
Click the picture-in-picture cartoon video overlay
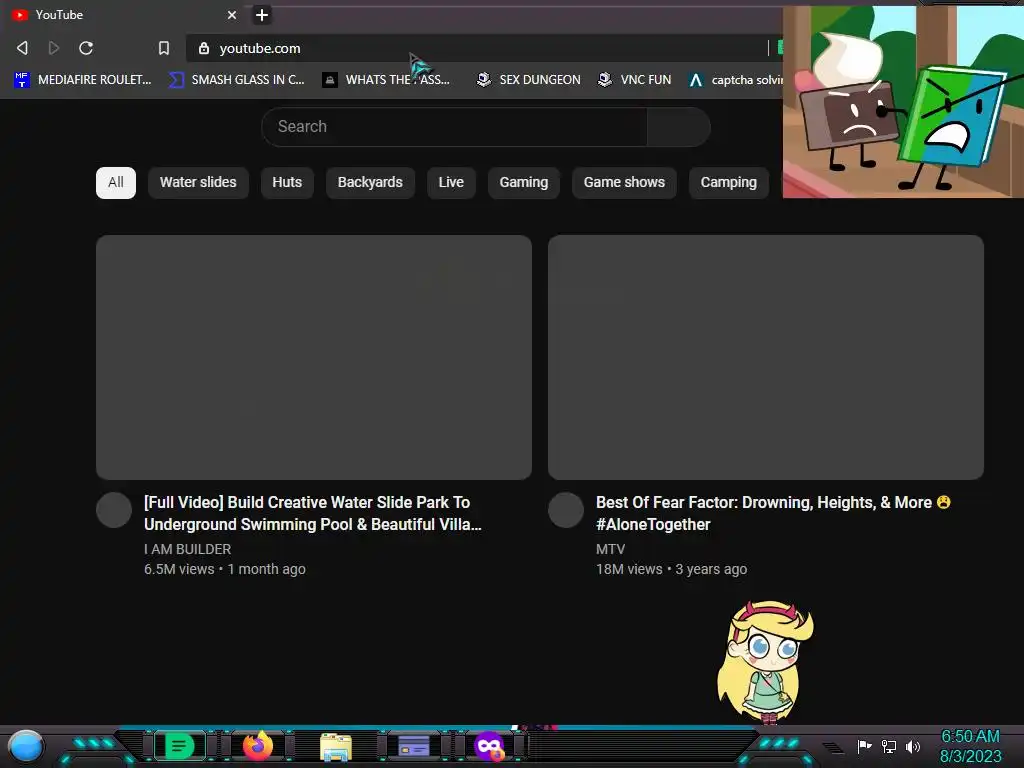point(903,102)
